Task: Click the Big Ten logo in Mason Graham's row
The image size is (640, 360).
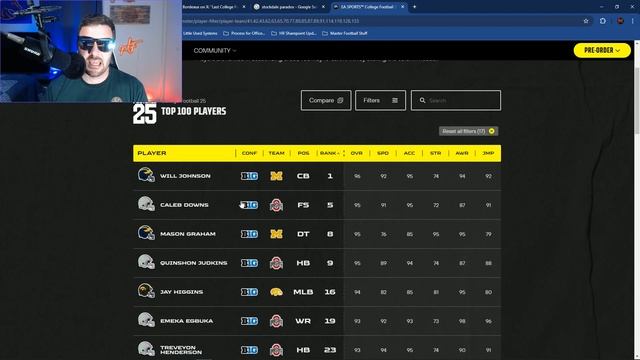Action: click(x=249, y=234)
